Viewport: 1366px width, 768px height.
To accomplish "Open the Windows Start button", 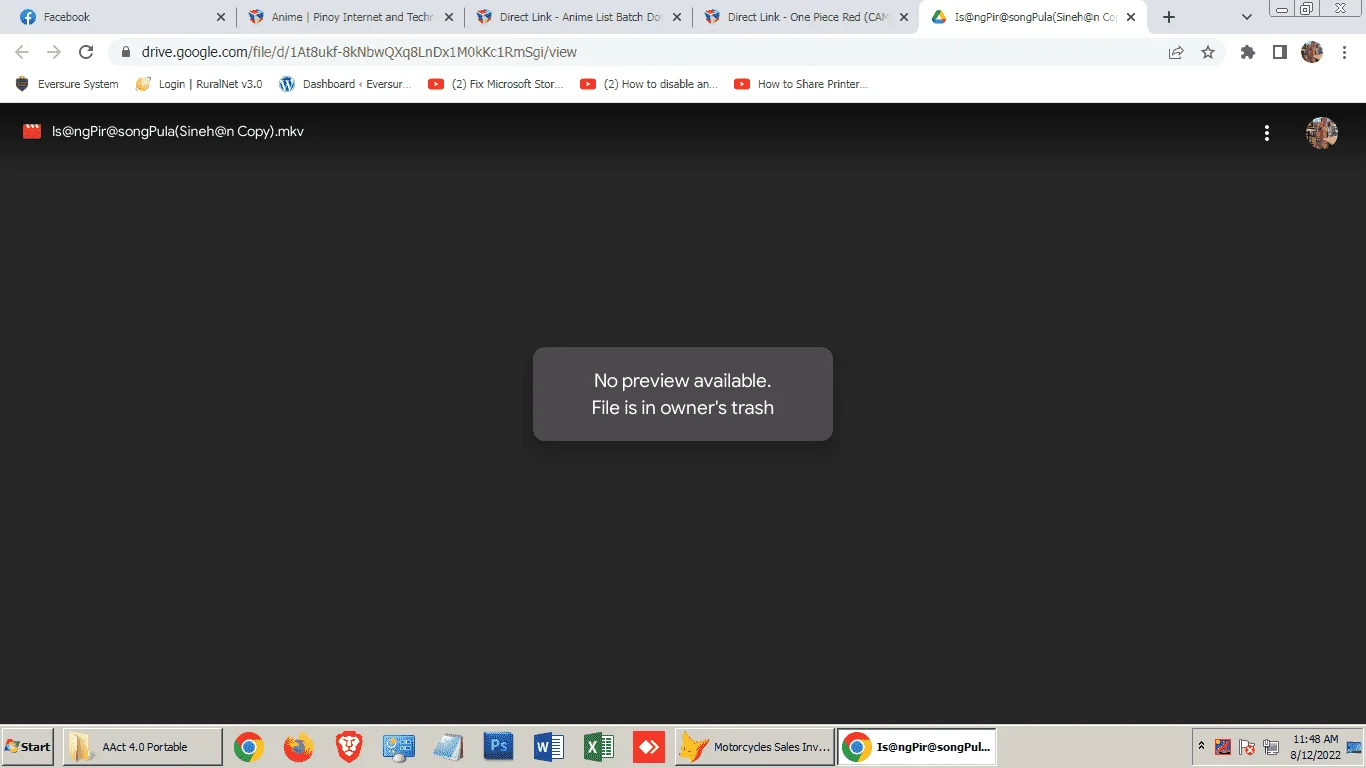I will [x=28, y=747].
